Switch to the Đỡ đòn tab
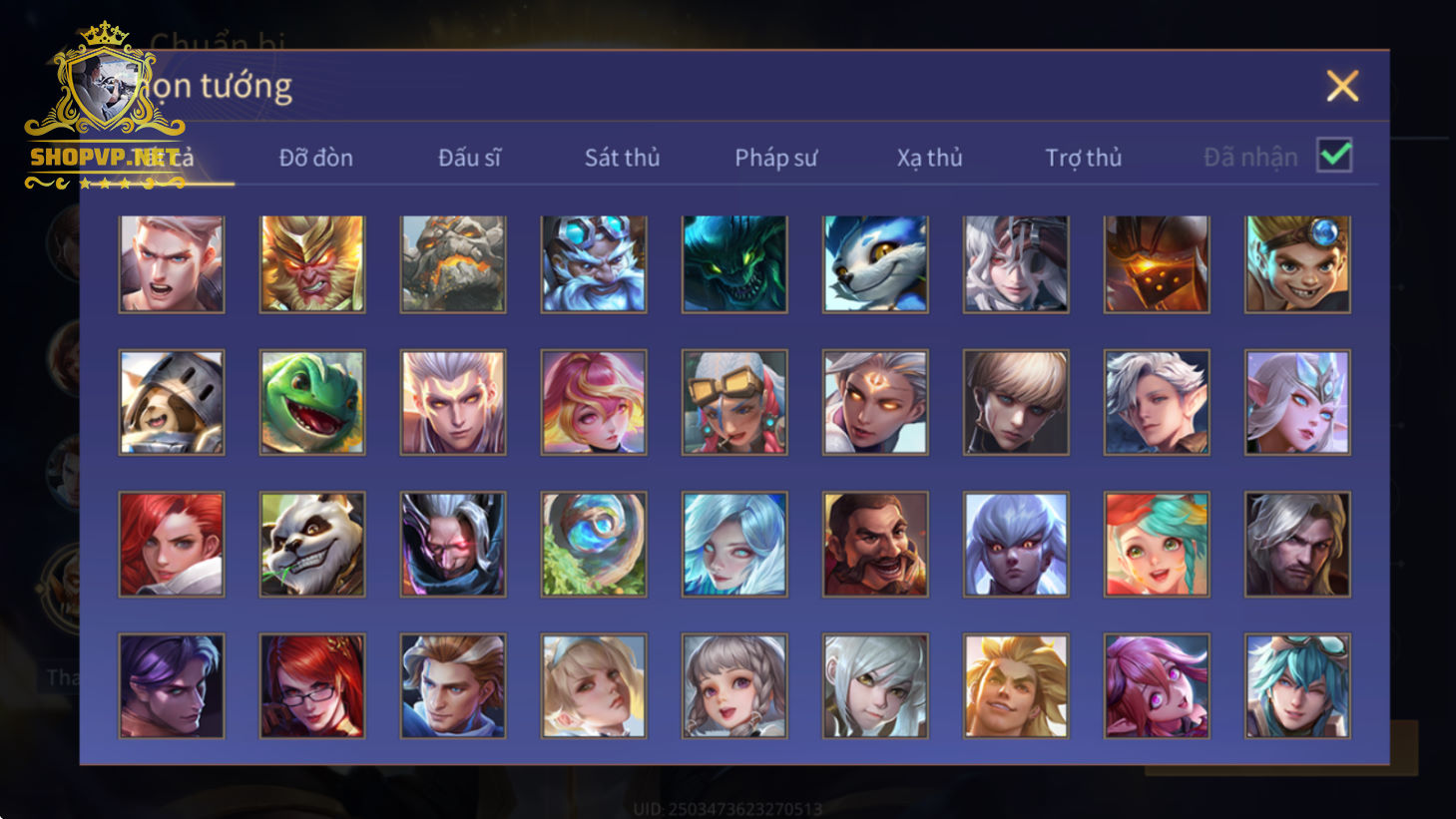 315,158
